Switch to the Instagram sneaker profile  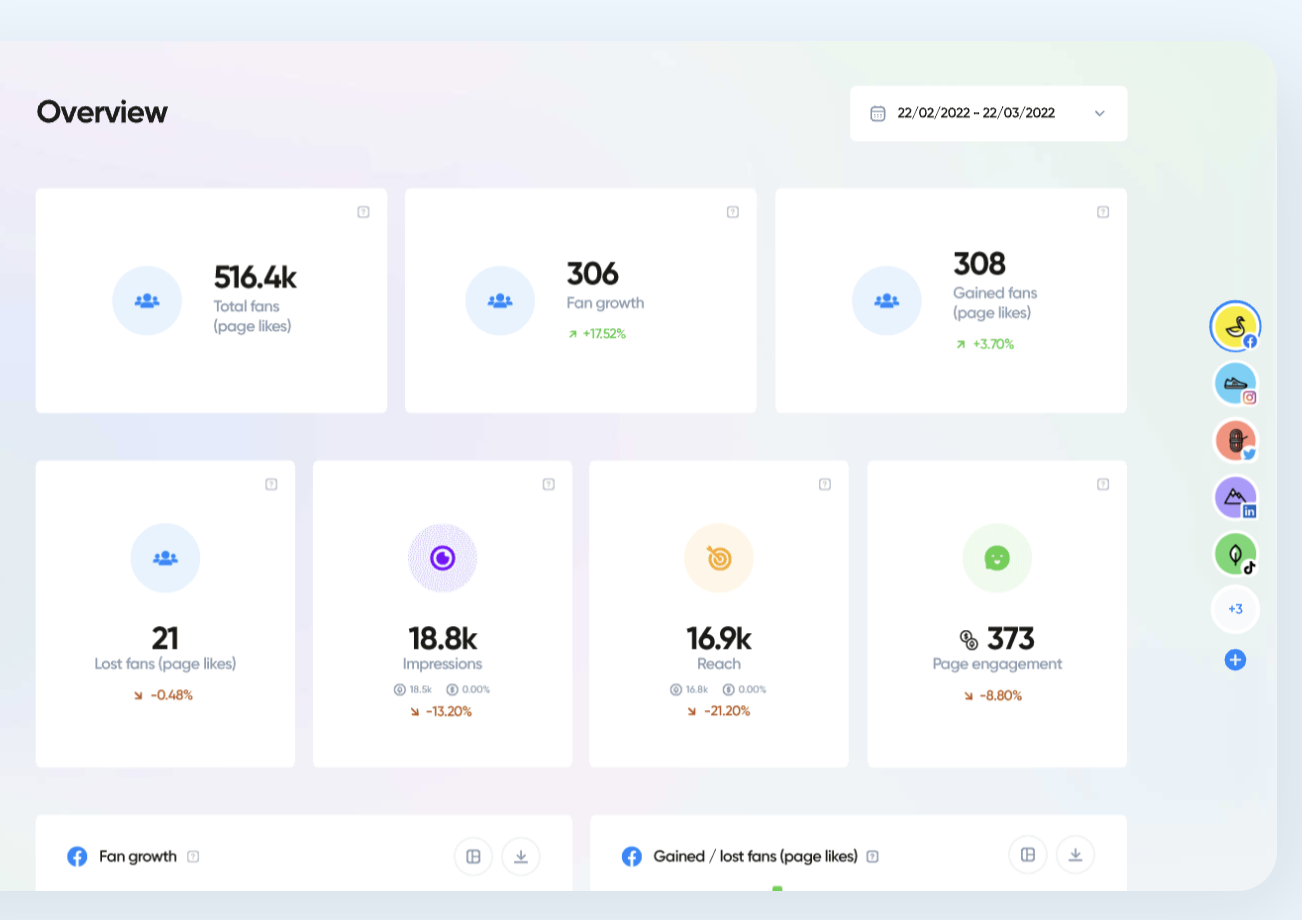1236,383
